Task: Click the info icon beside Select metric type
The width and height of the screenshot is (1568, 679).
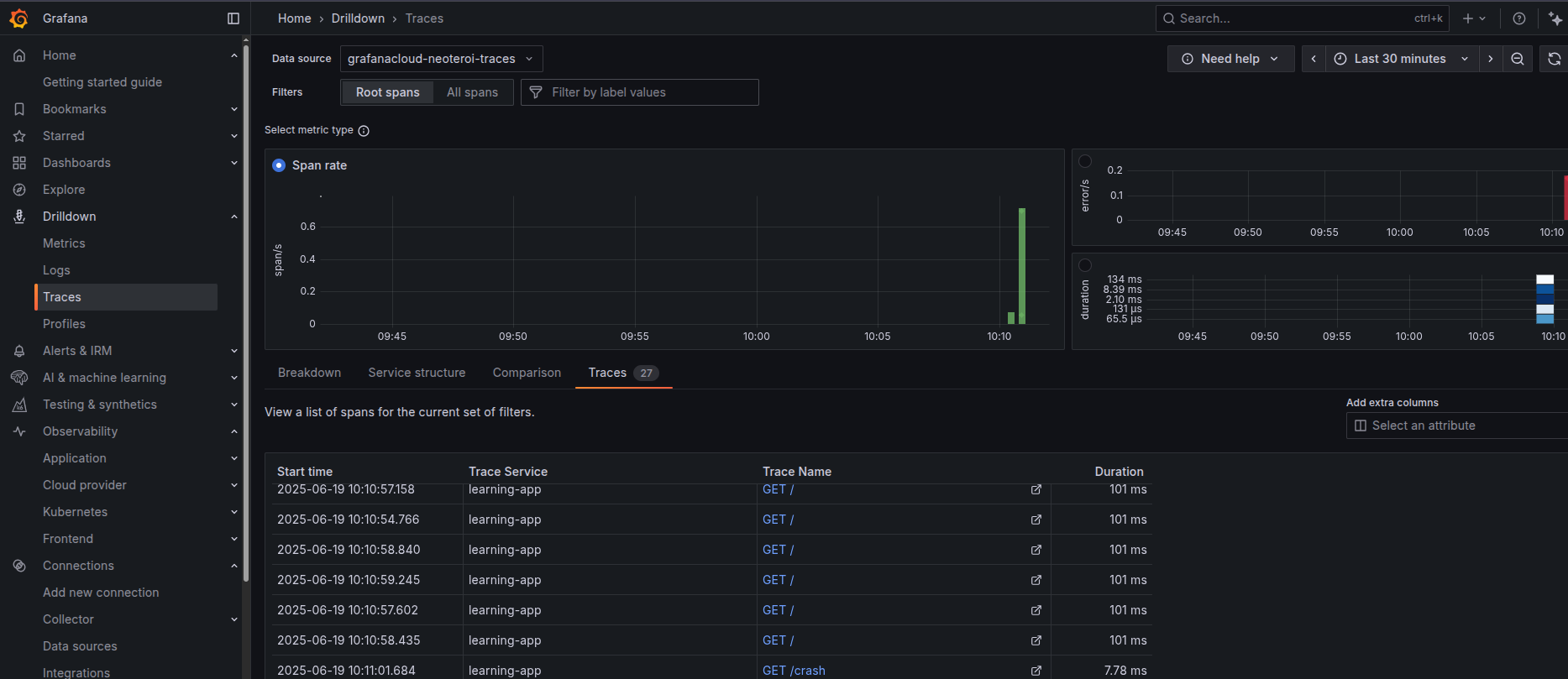Action: 364,131
